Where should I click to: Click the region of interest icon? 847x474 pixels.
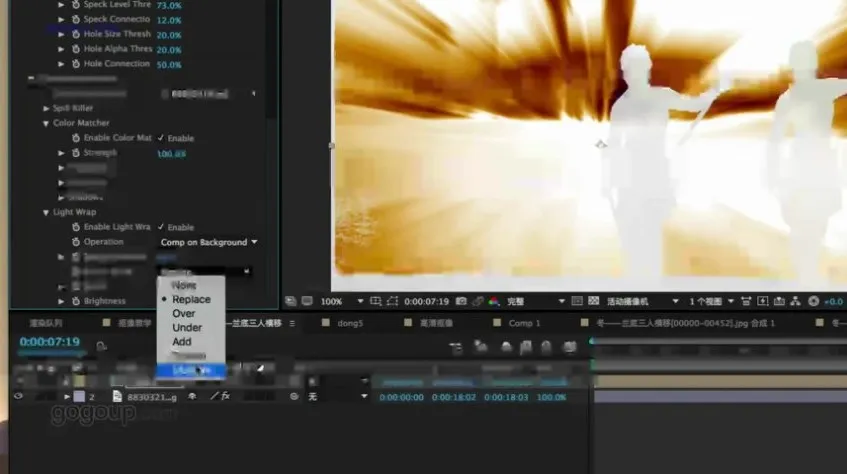[x=578, y=301]
